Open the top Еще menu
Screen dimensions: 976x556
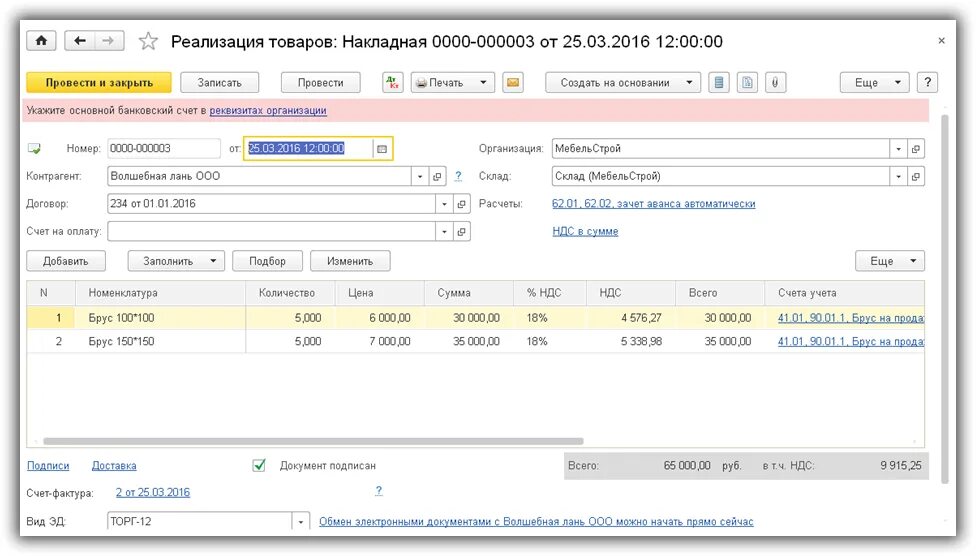click(874, 83)
